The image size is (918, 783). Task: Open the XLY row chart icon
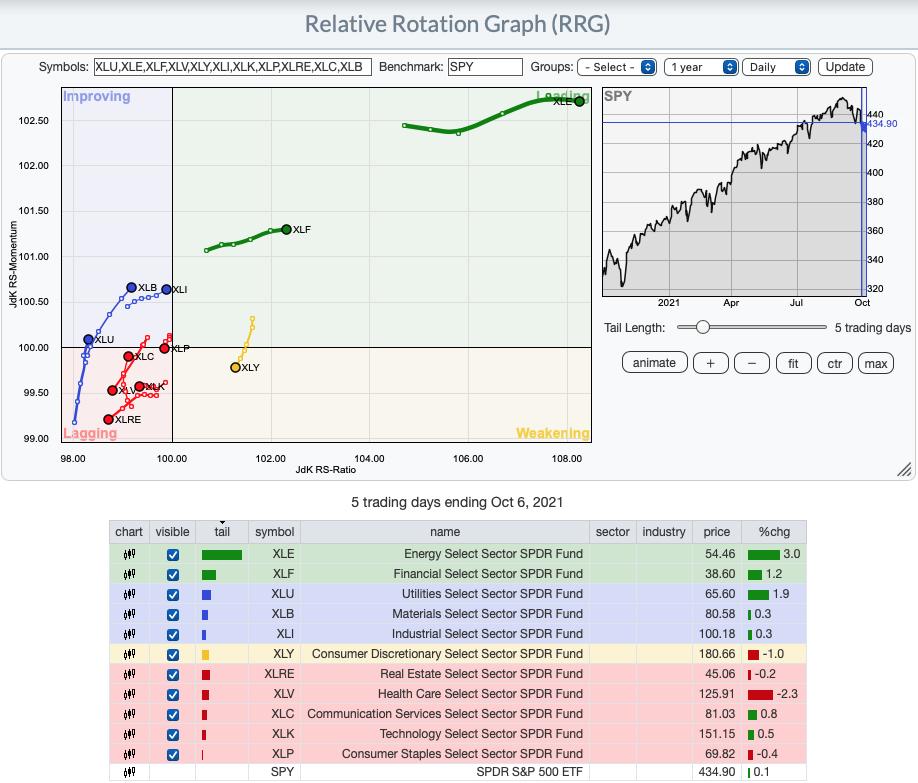click(129, 654)
